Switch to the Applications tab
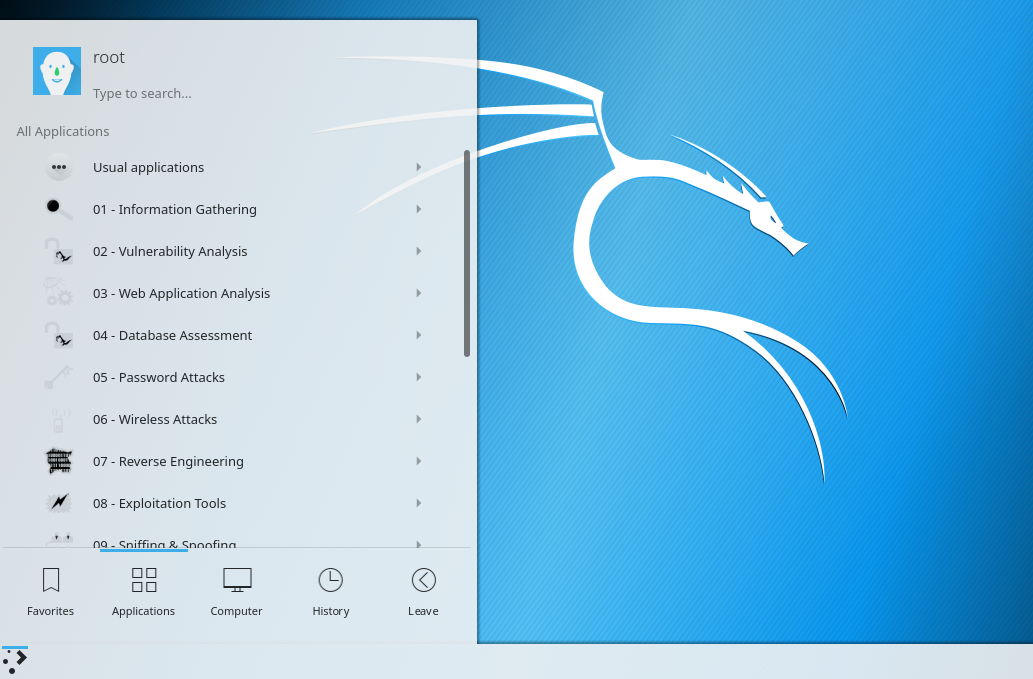1033x679 pixels. tap(144, 592)
